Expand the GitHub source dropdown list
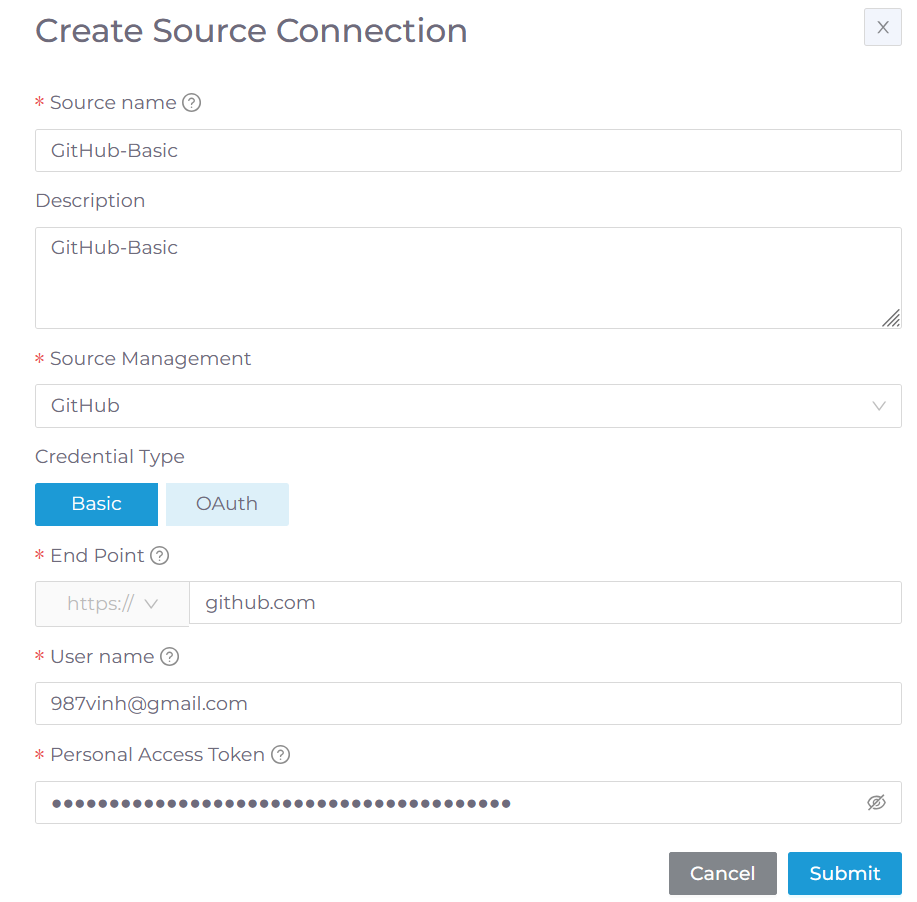This screenshot has width=917, height=902. tap(468, 406)
